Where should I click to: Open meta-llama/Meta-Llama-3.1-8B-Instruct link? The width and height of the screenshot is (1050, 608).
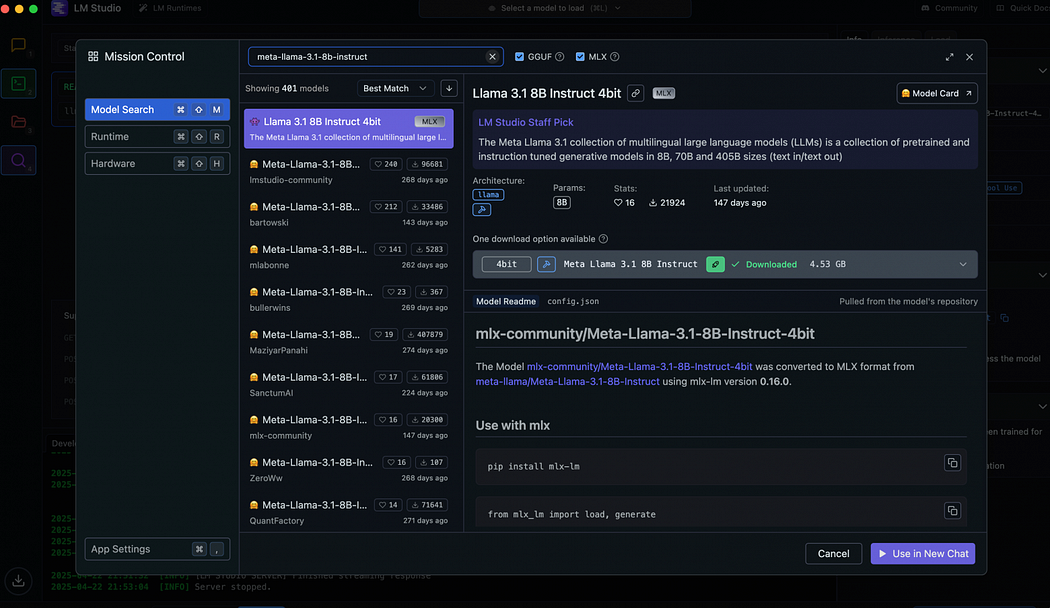[567, 382]
